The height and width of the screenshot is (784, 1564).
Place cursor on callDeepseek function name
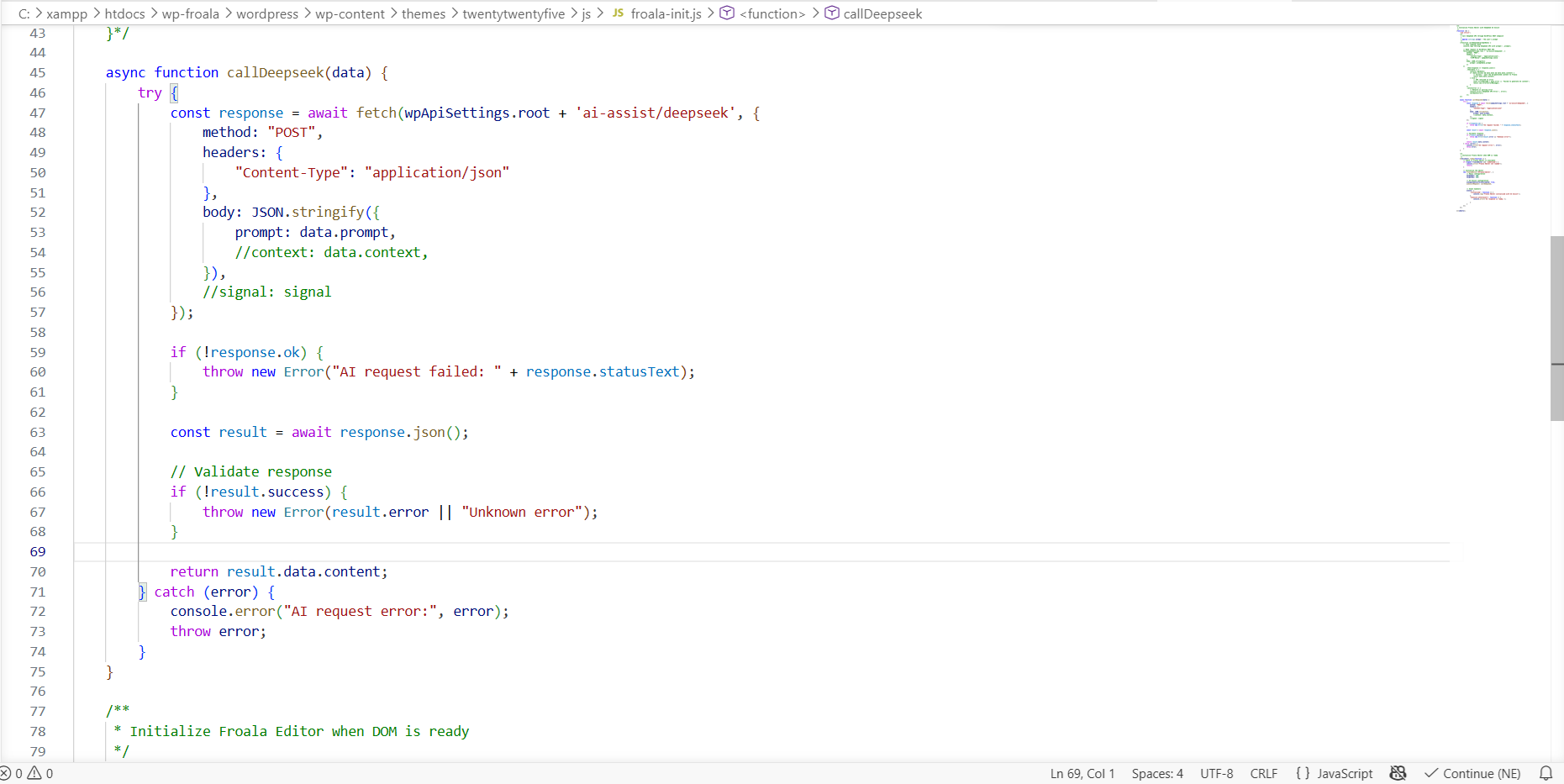tap(275, 72)
